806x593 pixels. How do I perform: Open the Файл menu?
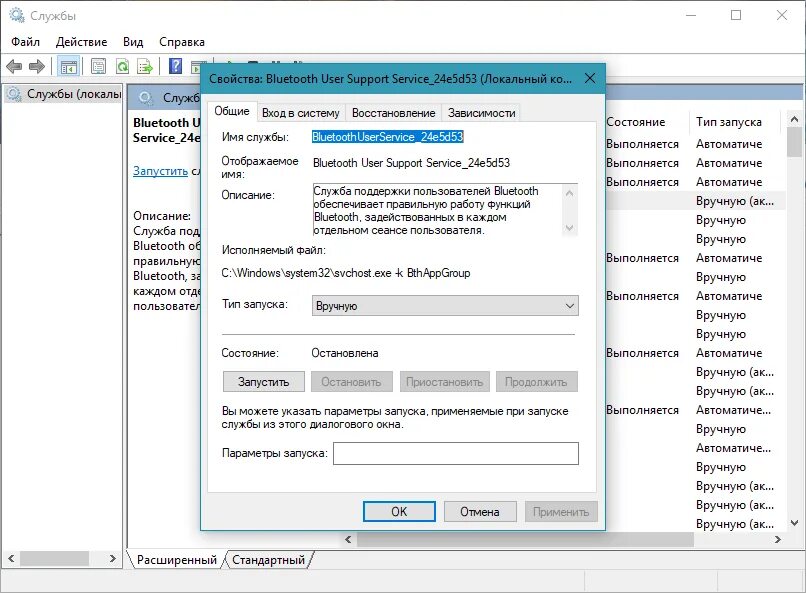pos(25,42)
